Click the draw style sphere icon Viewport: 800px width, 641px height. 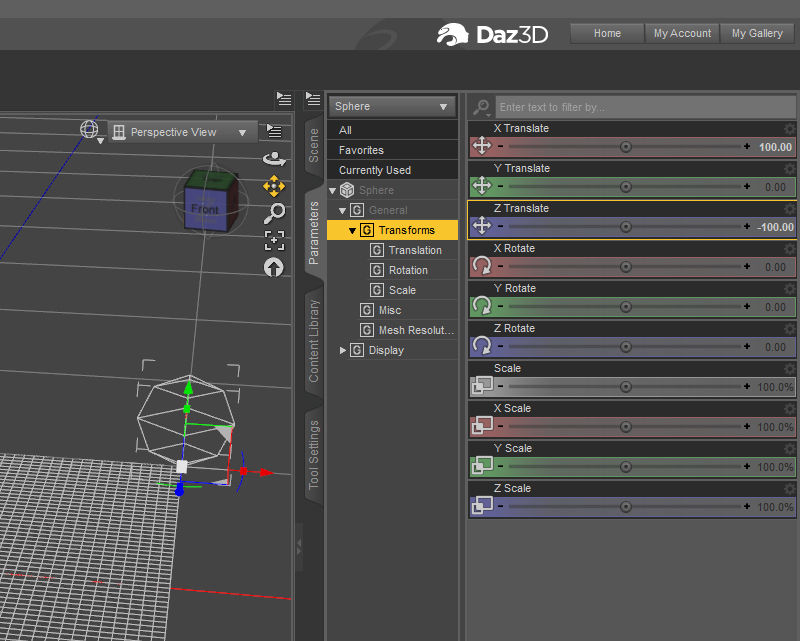pyautogui.click(x=89, y=130)
